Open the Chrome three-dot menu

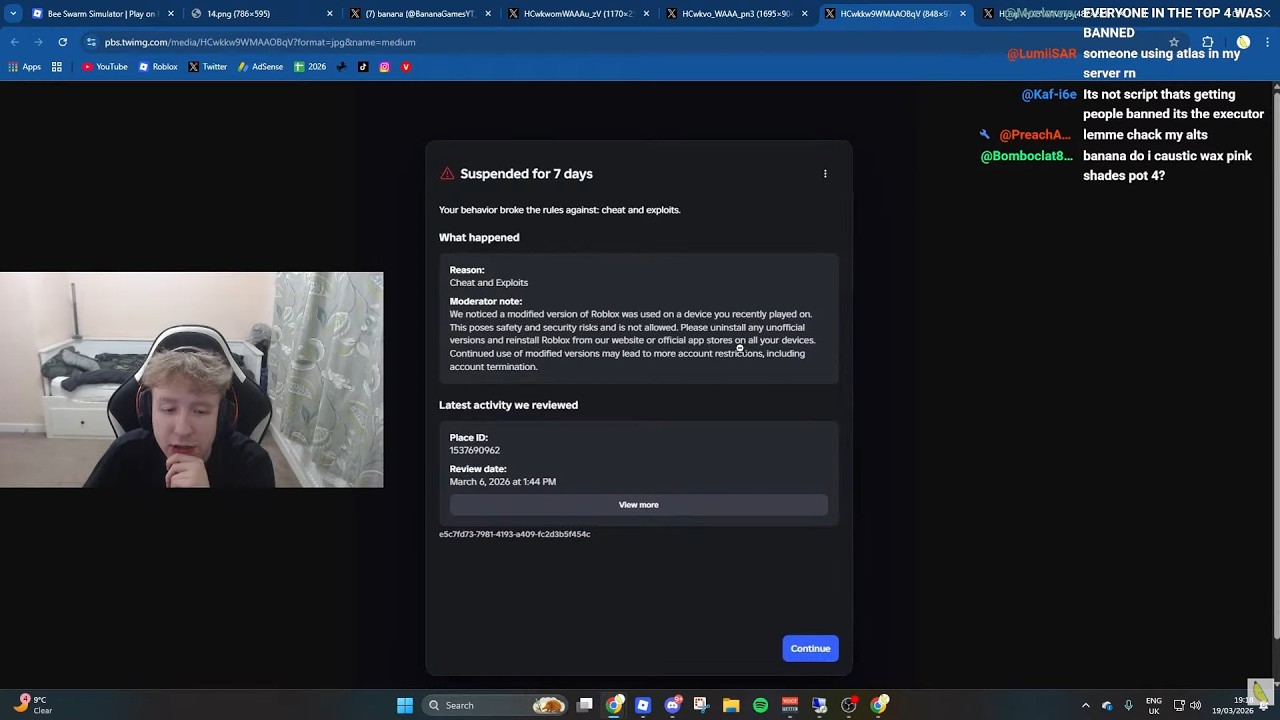click(1267, 42)
